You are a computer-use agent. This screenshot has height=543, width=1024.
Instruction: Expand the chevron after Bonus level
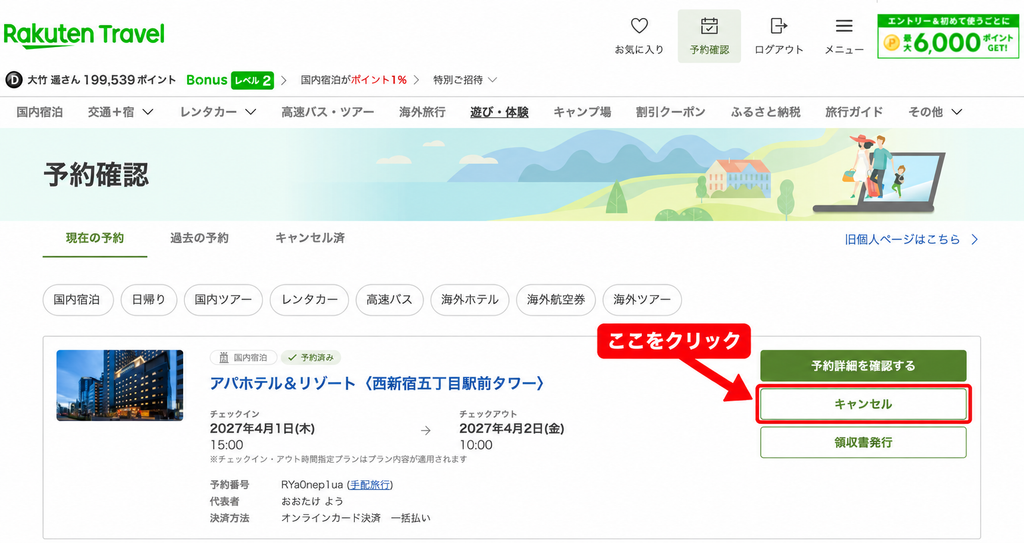click(284, 80)
